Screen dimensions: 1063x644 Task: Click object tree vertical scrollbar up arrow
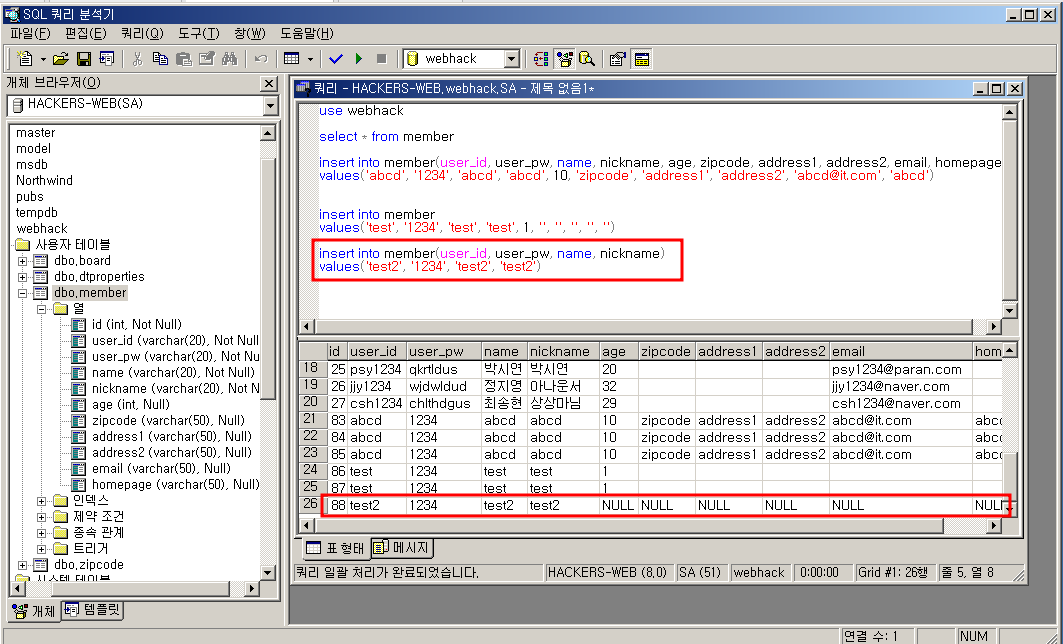point(268,133)
